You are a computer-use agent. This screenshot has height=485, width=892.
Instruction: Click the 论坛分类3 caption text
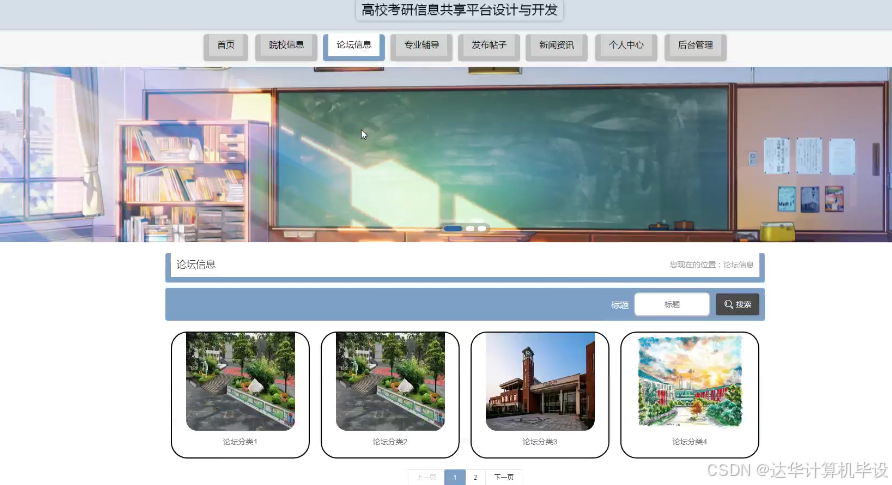[x=540, y=442]
